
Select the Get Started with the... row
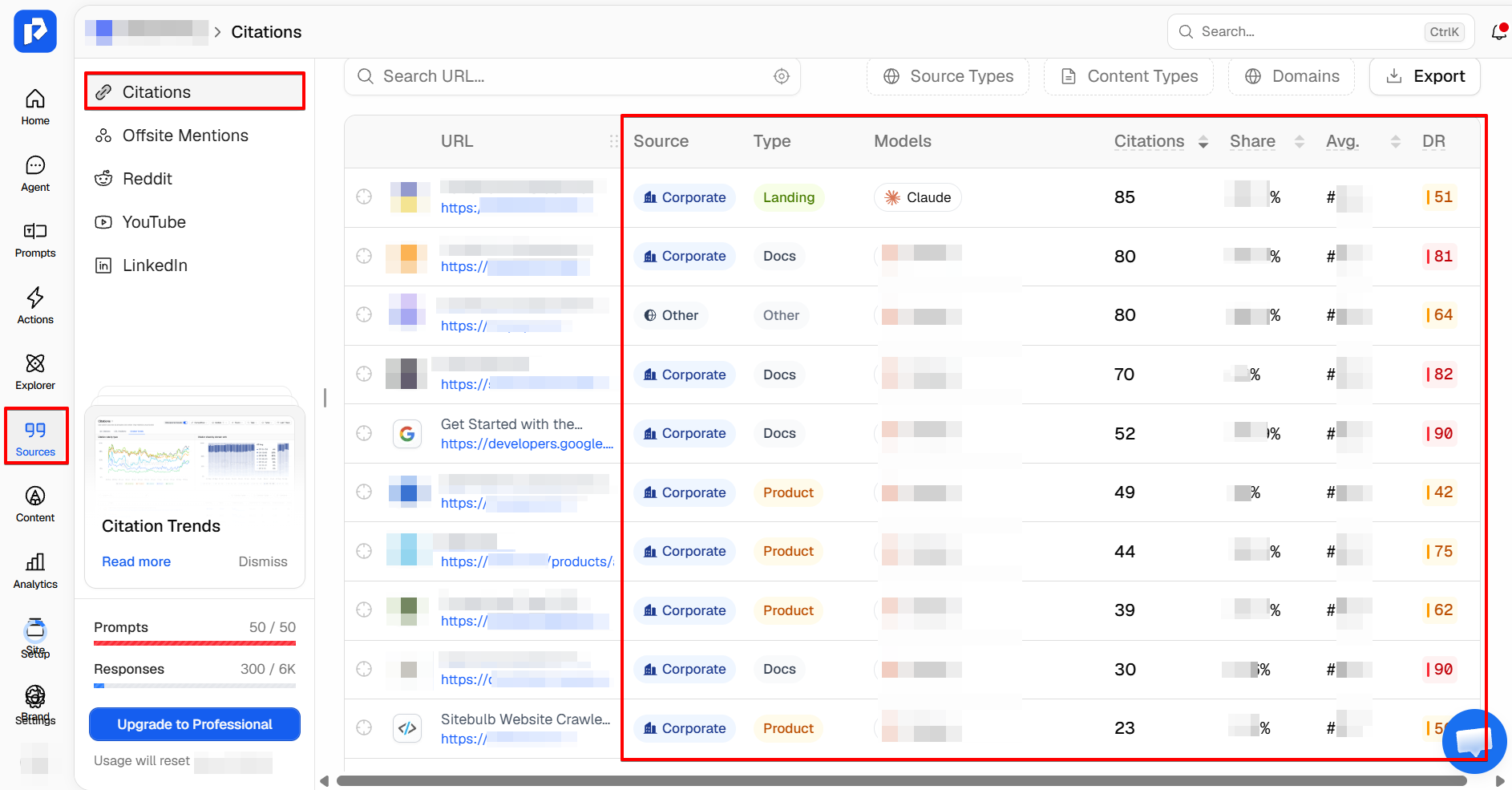pyautogui.click(x=364, y=433)
